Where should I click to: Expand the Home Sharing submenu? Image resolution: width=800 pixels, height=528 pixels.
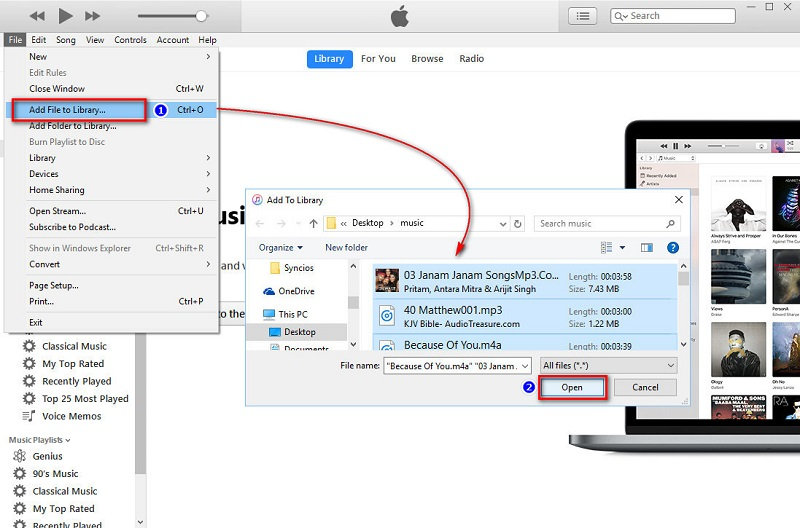(x=112, y=190)
